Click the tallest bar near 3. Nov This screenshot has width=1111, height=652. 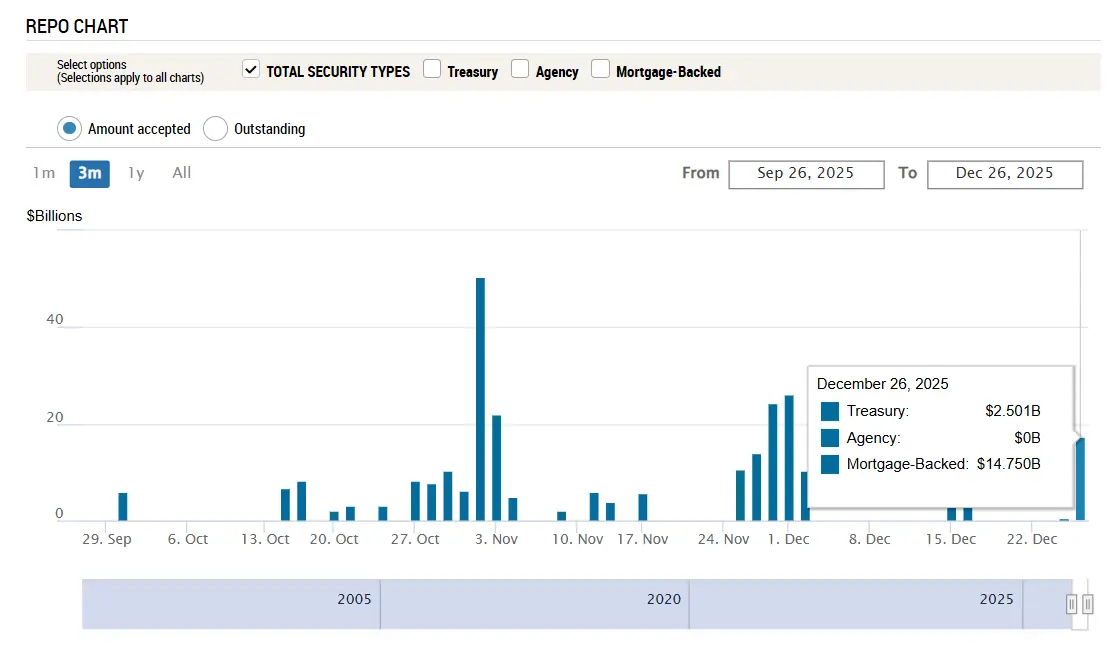(x=480, y=400)
